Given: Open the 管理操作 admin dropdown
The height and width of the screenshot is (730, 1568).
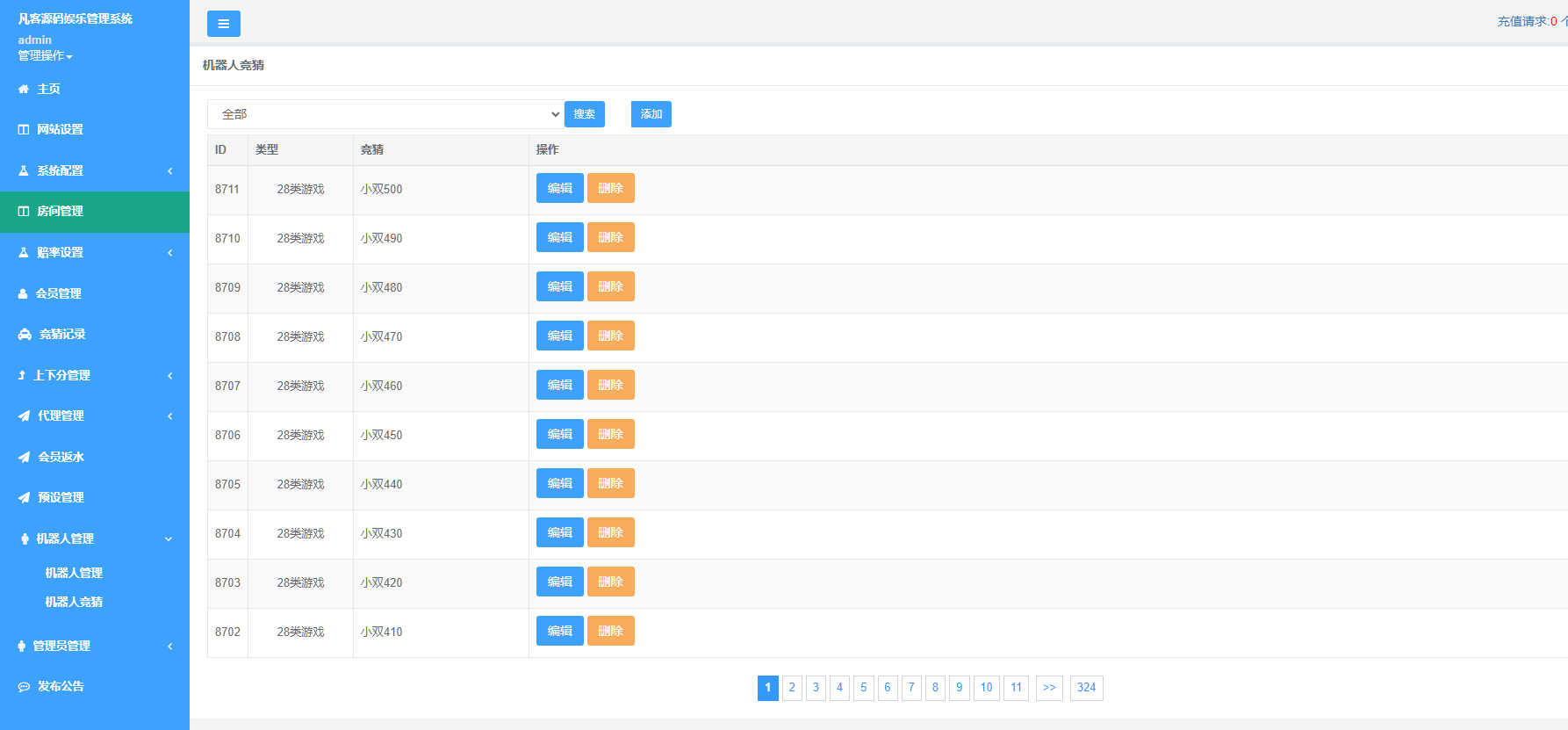Looking at the screenshot, I should click(45, 56).
